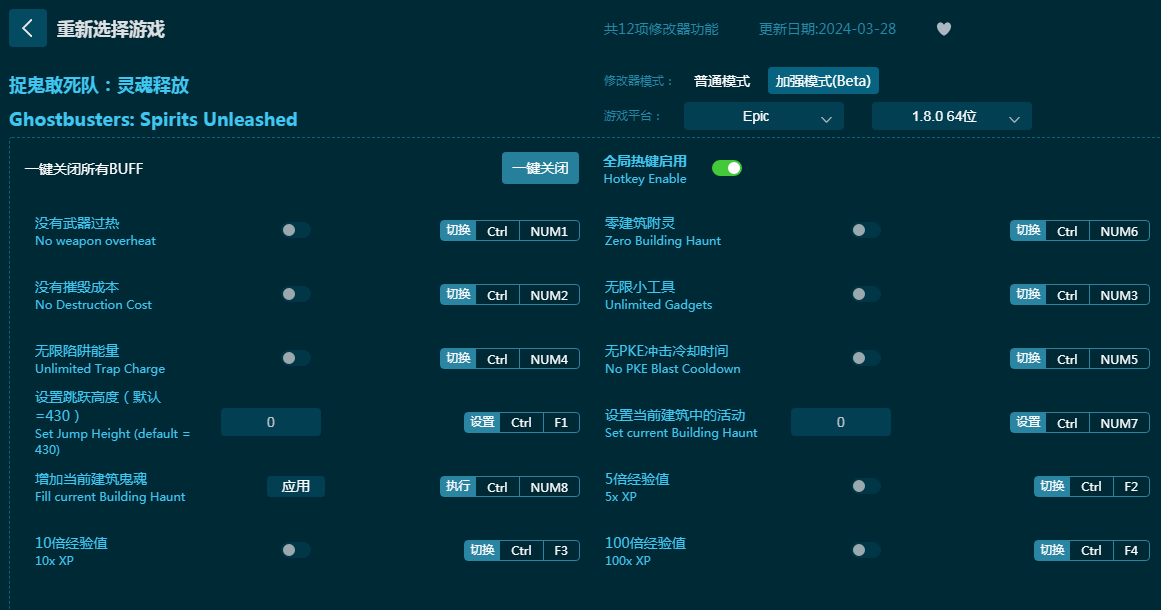The image size is (1161, 610).
Task: Open the Epic platform dropdown
Action: pyautogui.click(x=763, y=116)
